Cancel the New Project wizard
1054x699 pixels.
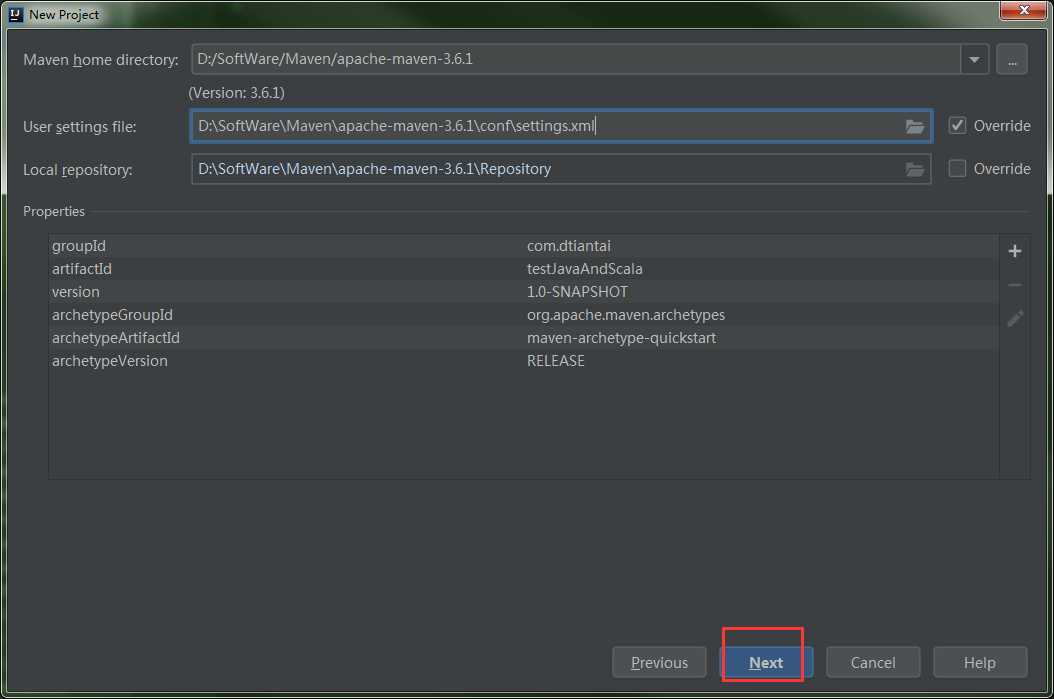[x=873, y=663]
